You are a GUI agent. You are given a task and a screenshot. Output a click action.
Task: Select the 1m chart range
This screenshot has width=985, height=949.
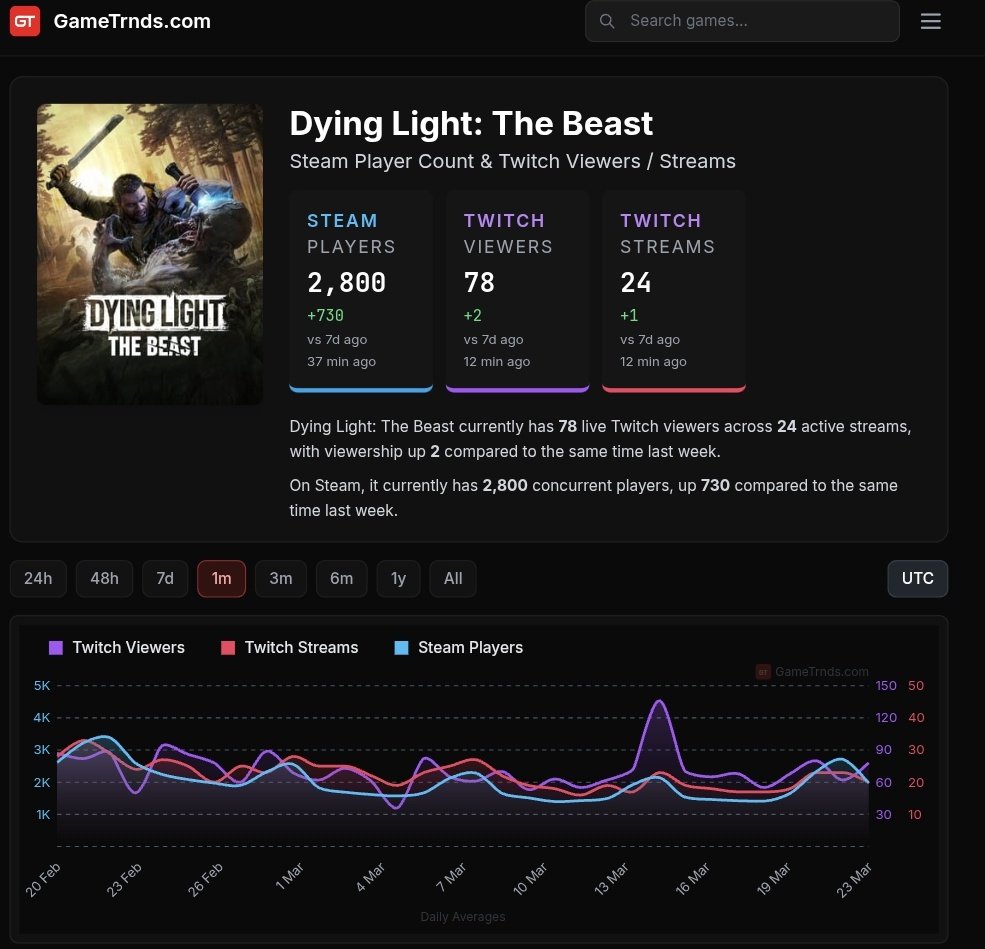(x=221, y=578)
